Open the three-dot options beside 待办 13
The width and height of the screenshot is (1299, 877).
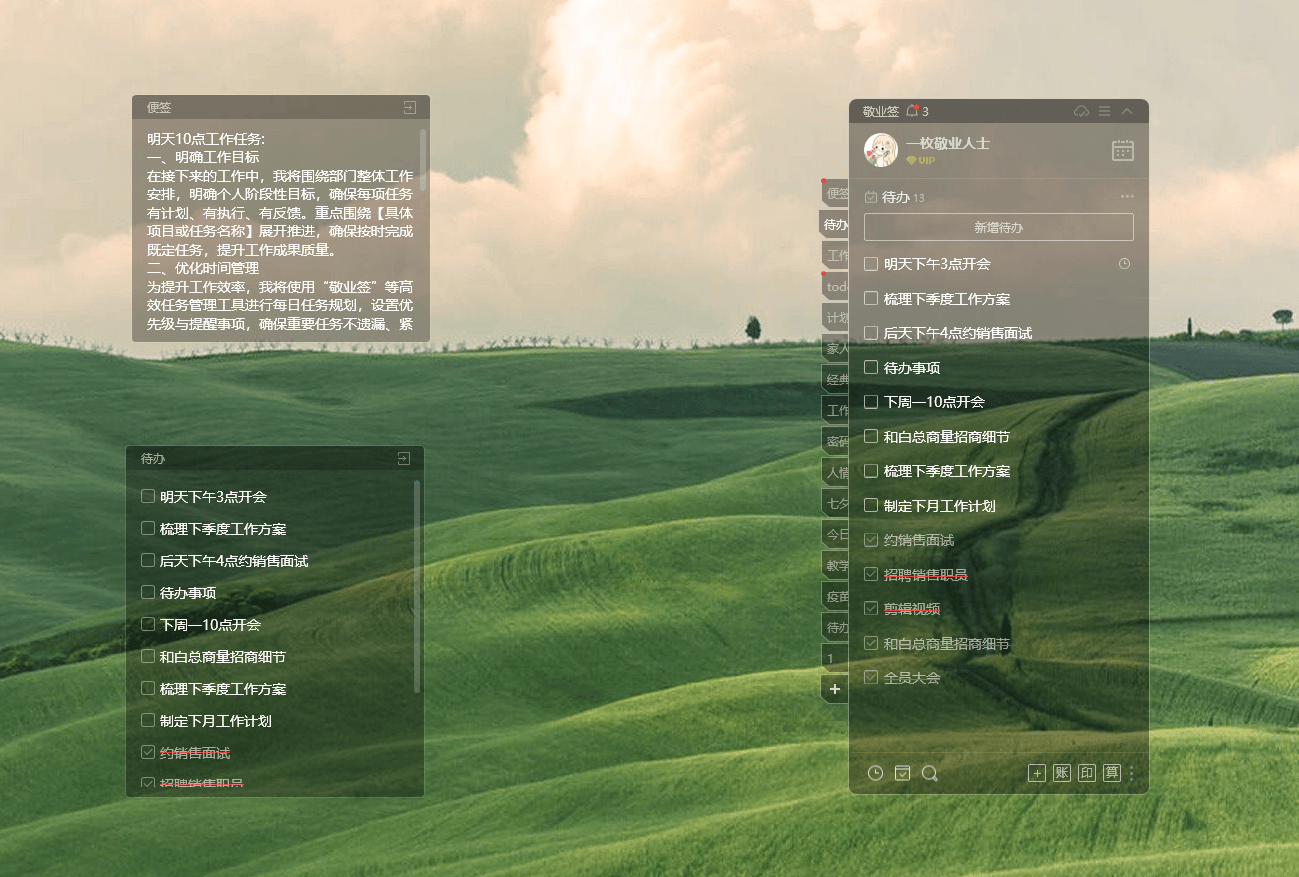[x=1128, y=197]
